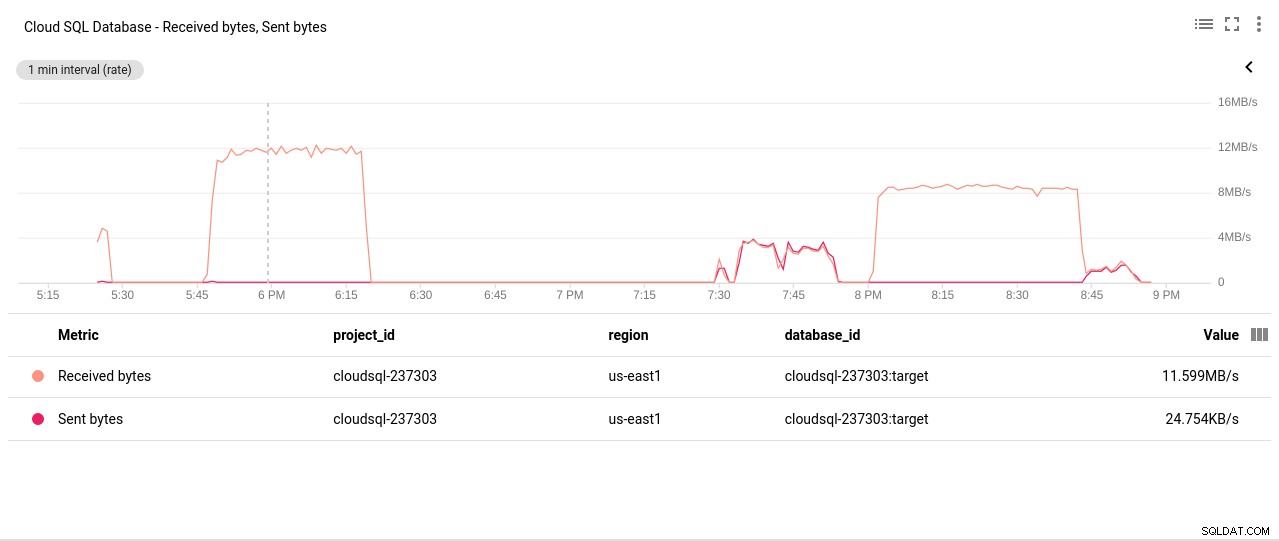Click the dashed vertical cursor line at 6 PM
This screenshot has width=1279, height=541.
[x=268, y=192]
